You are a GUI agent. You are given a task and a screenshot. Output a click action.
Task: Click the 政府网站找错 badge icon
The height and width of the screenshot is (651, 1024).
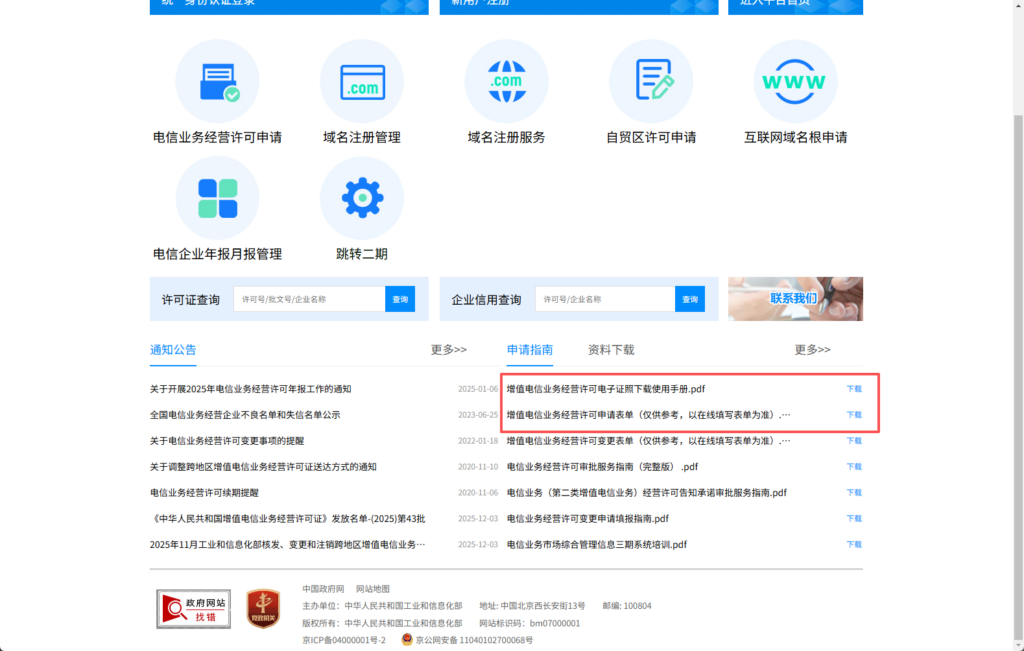tap(193, 608)
